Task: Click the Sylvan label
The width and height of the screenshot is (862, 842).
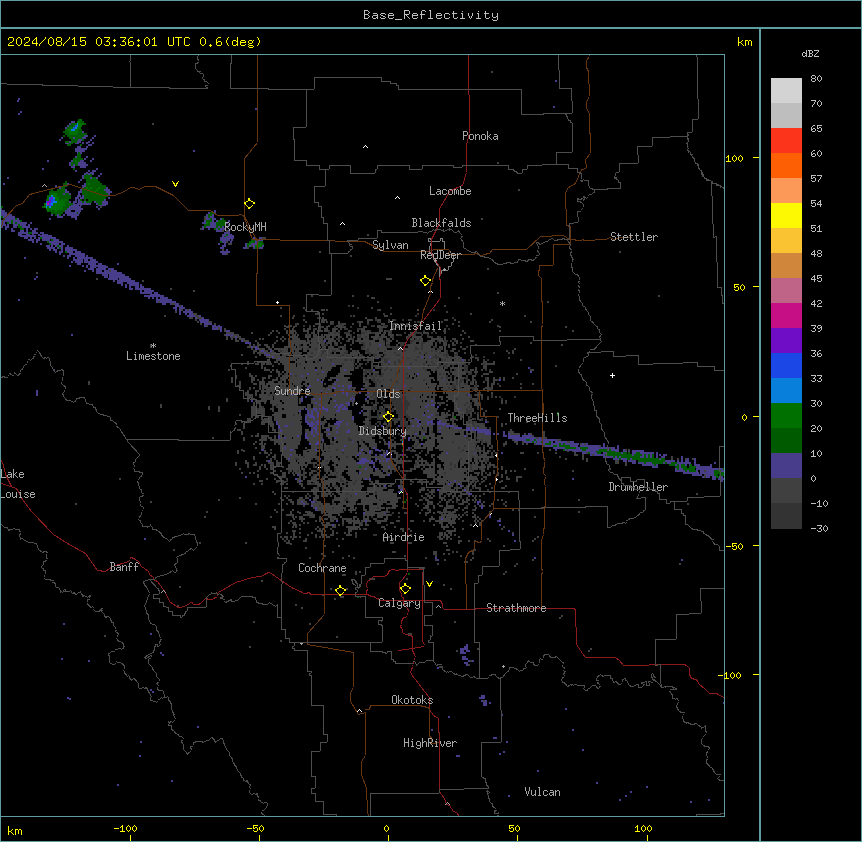Action: (390, 245)
